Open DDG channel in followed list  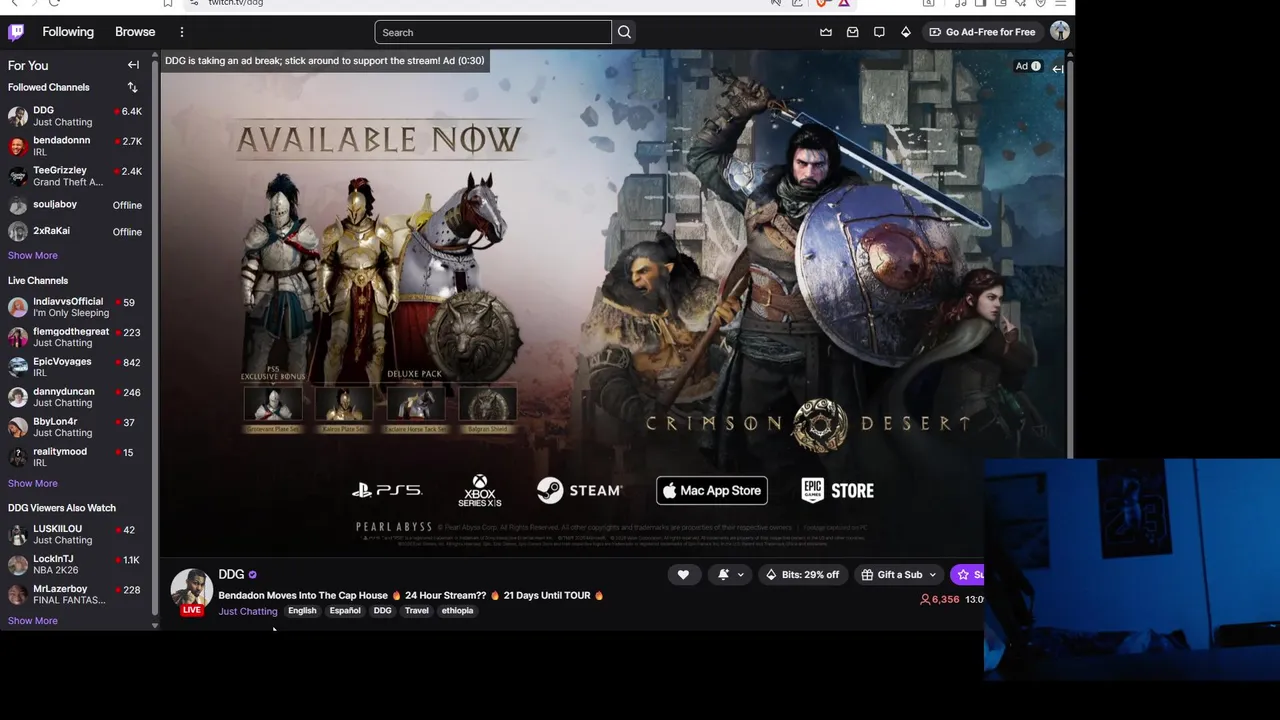point(76,116)
